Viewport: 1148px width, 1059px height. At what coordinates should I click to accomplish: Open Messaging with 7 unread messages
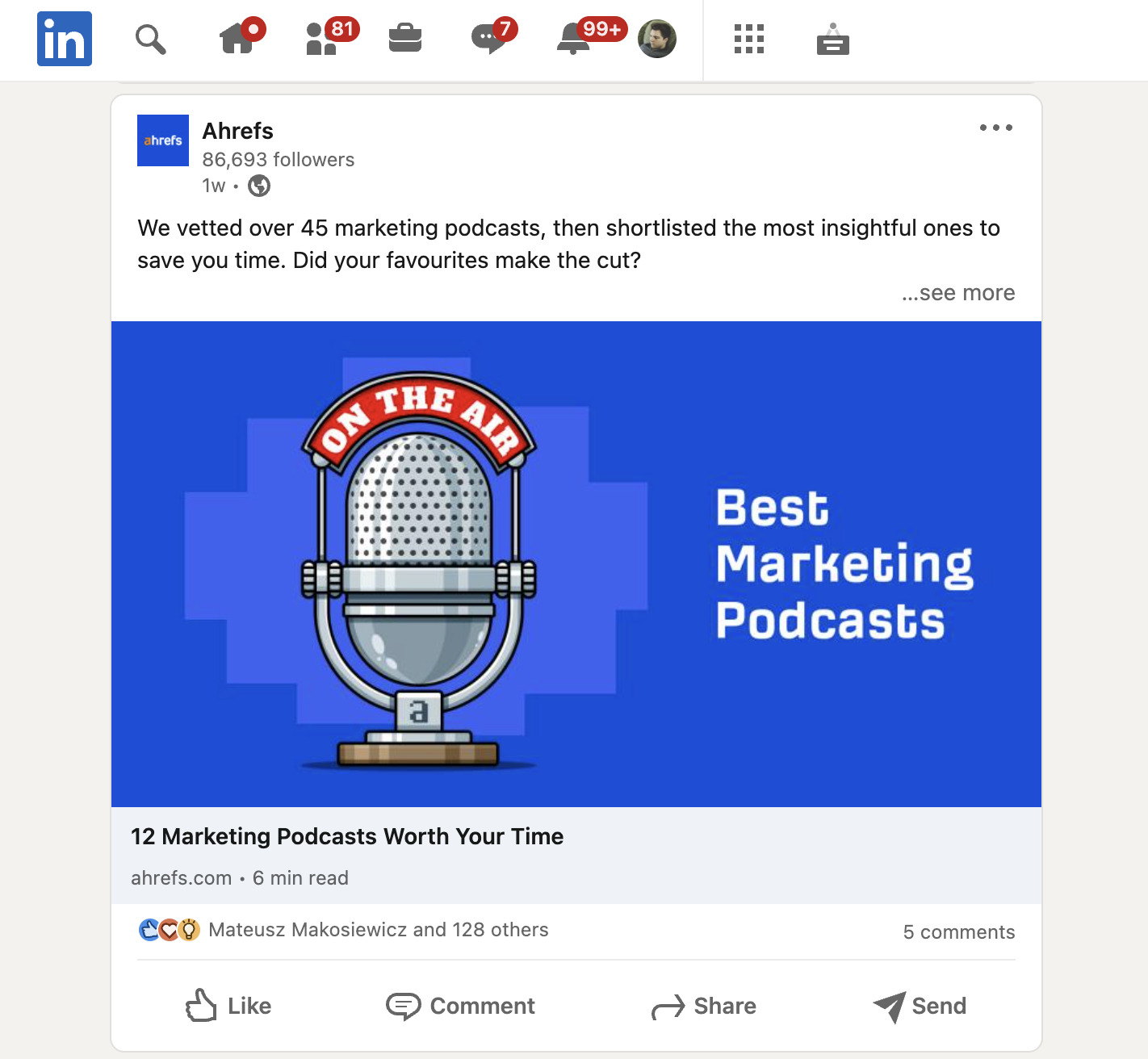coord(489,39)
